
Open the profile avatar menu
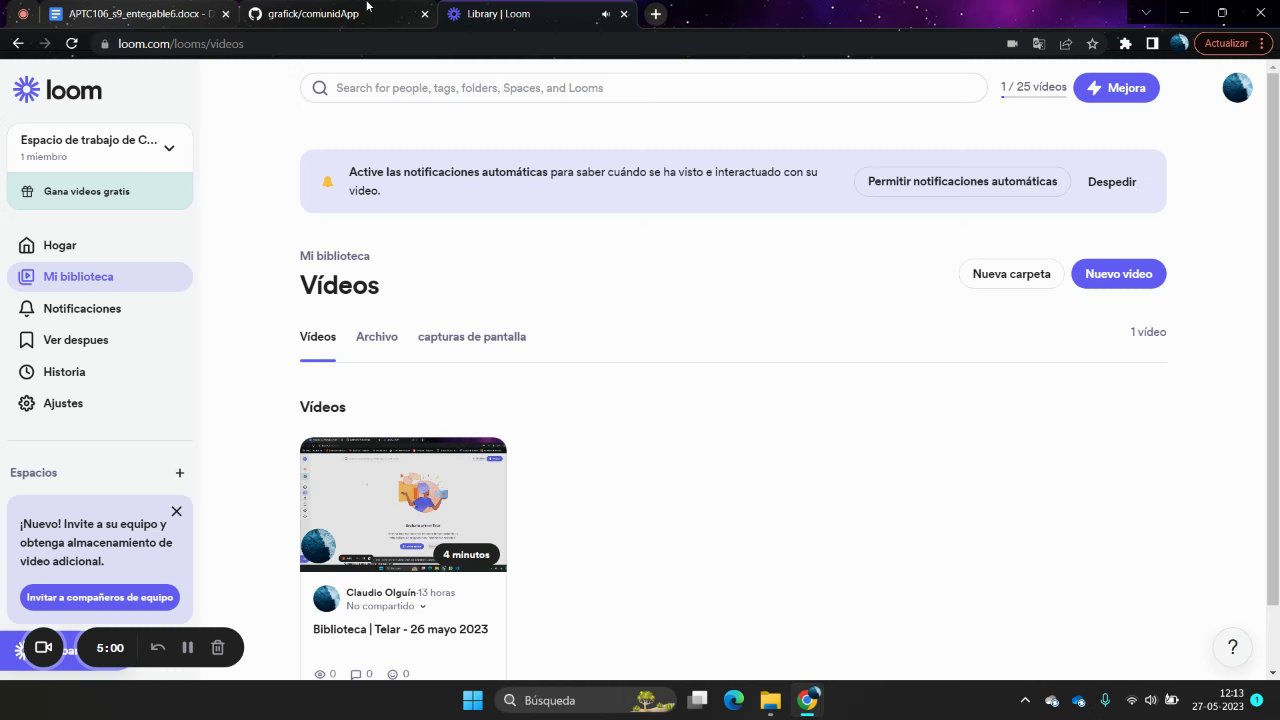(1237, 88)
